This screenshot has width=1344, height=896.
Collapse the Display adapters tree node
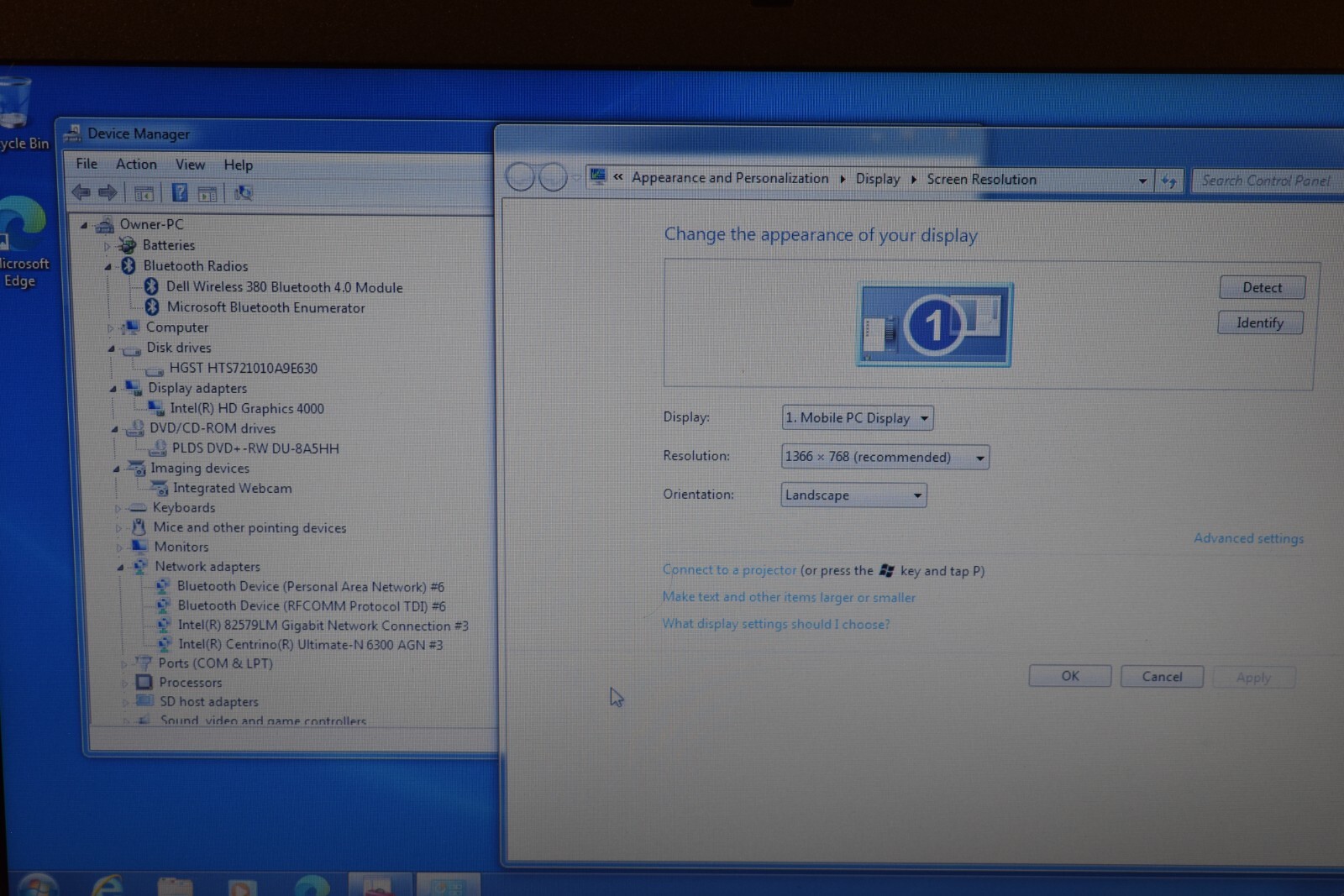[x=113, y=388]
